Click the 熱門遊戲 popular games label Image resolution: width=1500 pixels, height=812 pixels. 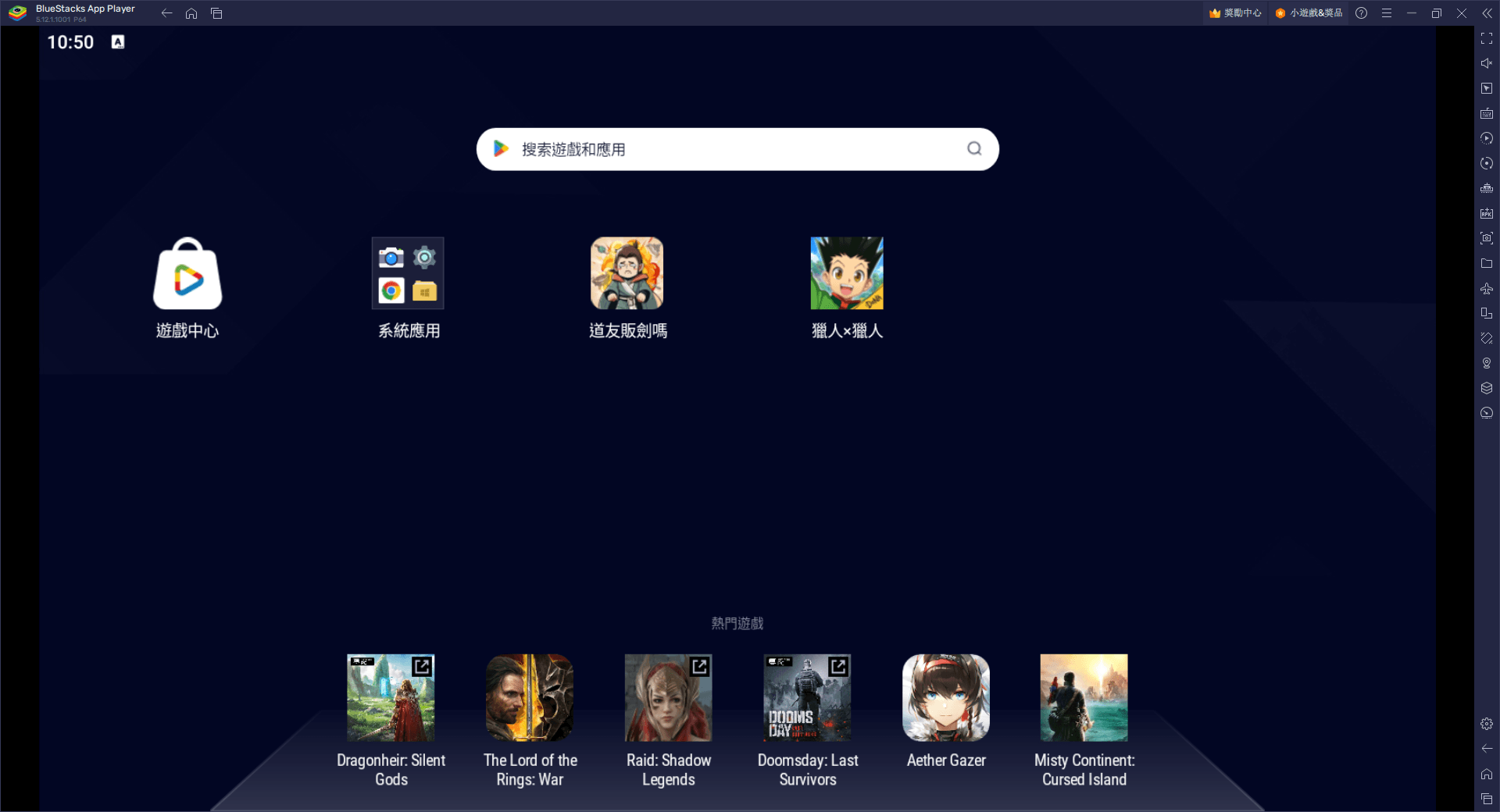pos(737,623)
